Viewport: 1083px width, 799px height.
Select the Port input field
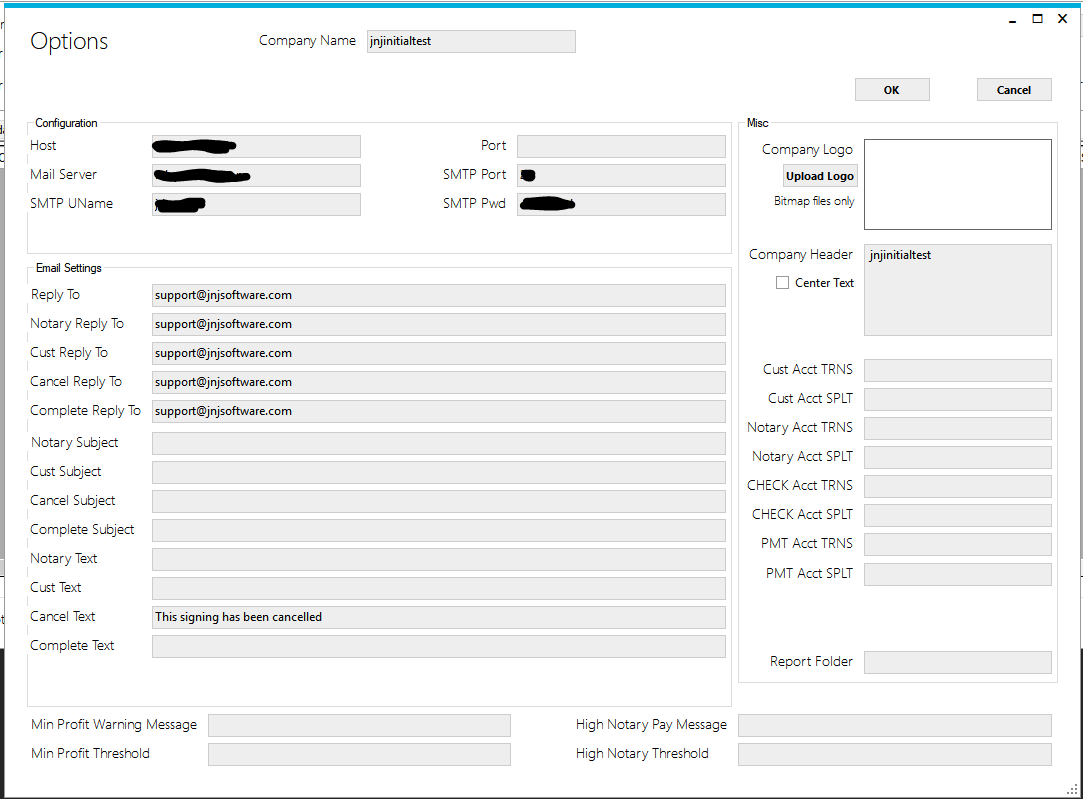[x=621, y=146]
